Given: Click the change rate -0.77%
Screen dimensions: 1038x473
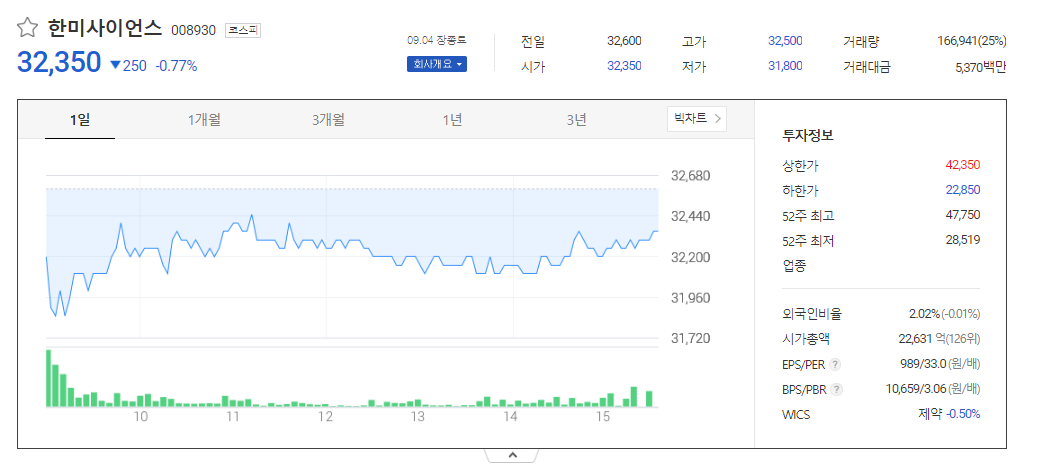Looking at the screenshot, I should tap(177, 65).
